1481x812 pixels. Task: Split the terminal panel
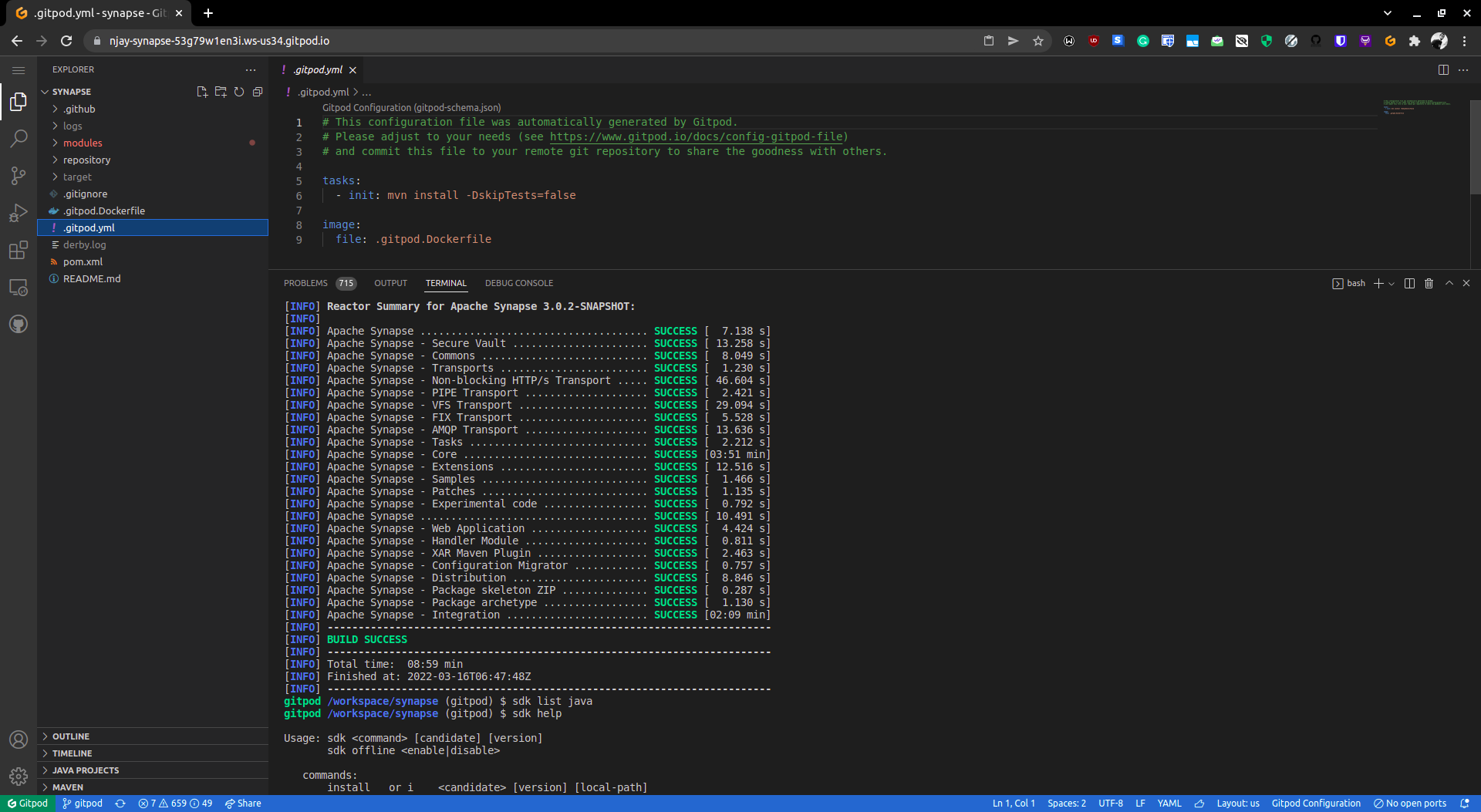tap(1409, 283)
